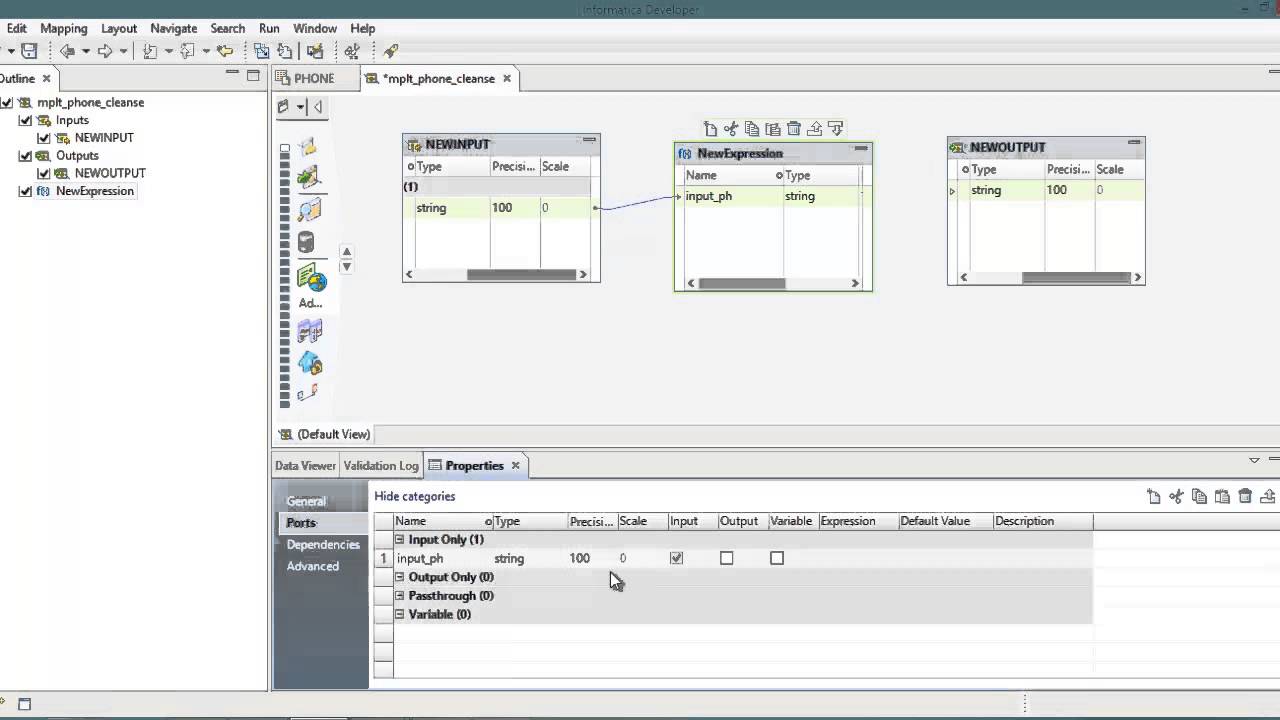The height and width of the screenshot is (720, 1280).
Task: Check the Variable checkbox for input_ph
Action: point(777,558)
